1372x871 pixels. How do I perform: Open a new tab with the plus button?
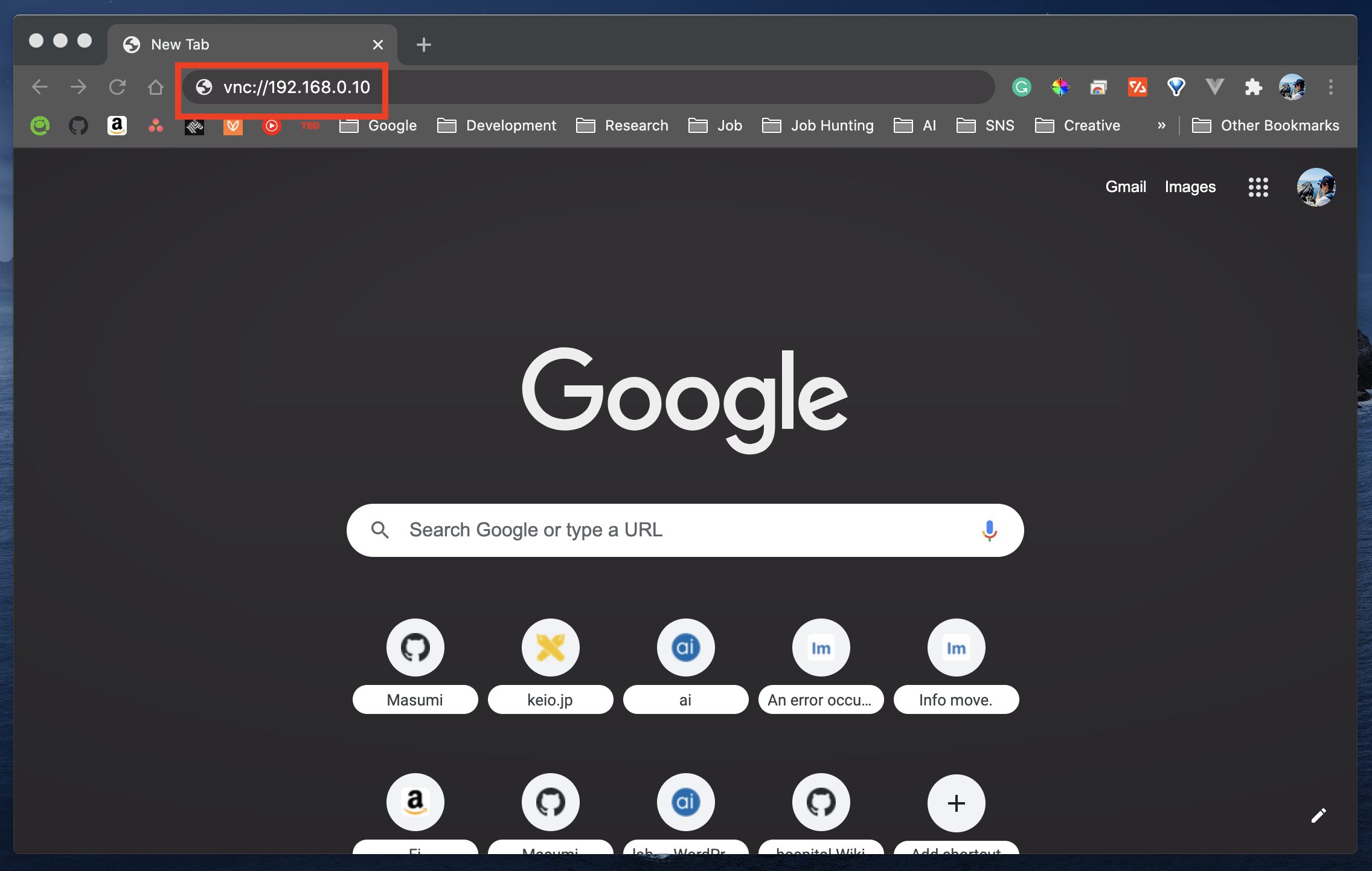pos(423,45)
